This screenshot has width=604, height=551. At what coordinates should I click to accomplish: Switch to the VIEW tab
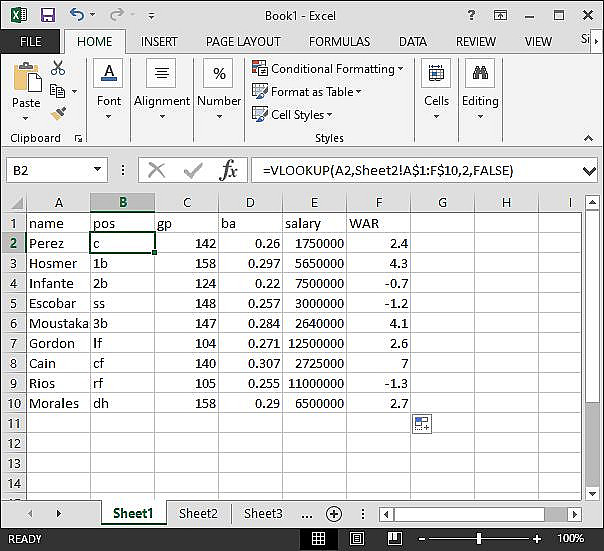click(x=538, y=41)
